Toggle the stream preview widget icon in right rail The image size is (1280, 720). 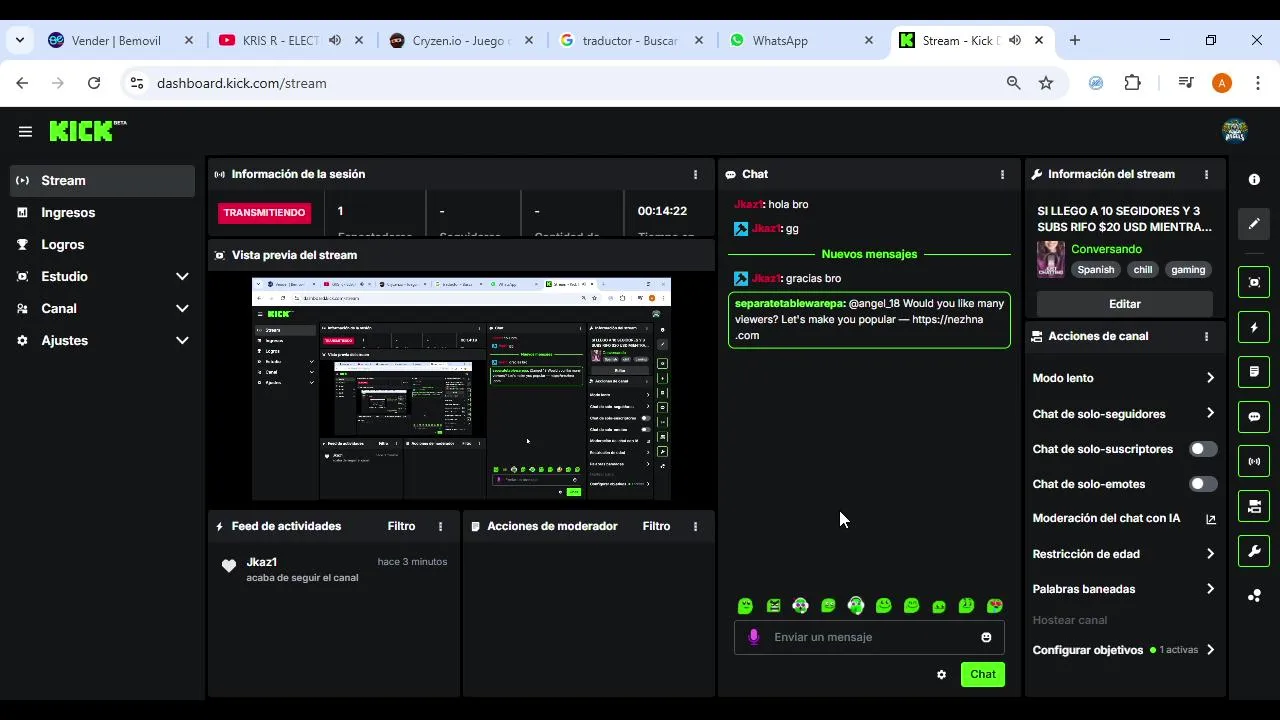click(1254, 283)
